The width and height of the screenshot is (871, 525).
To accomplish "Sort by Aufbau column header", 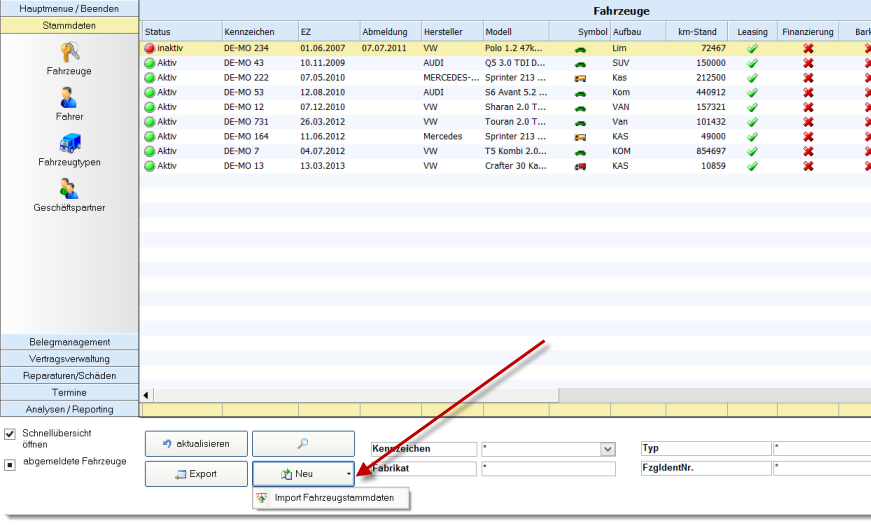I will click(x=638, y=32).
